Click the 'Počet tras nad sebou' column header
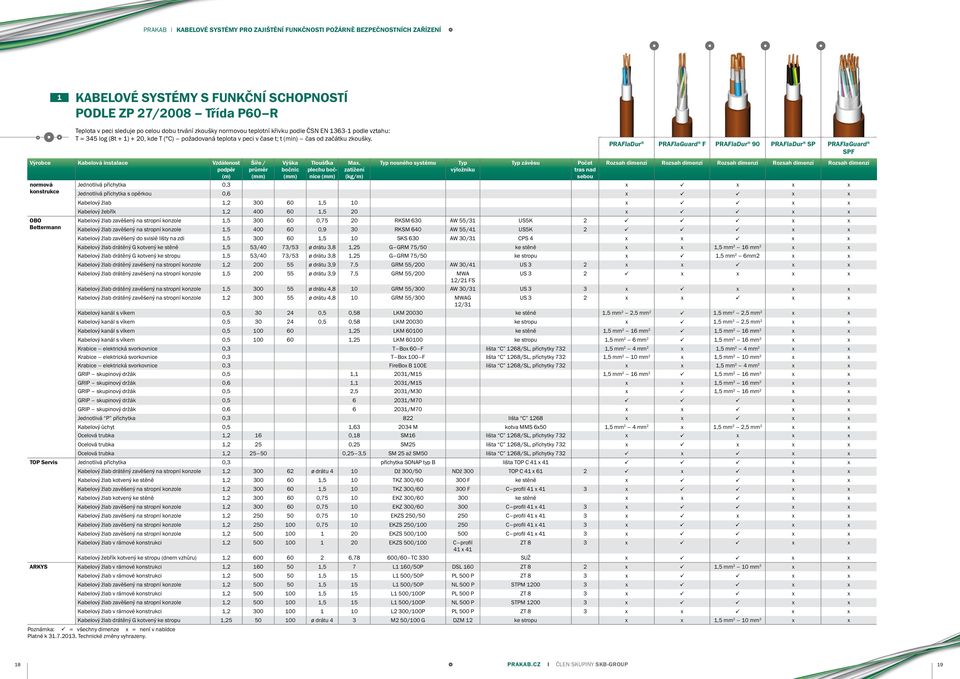The image size is (960, 679). coord(585,169)
